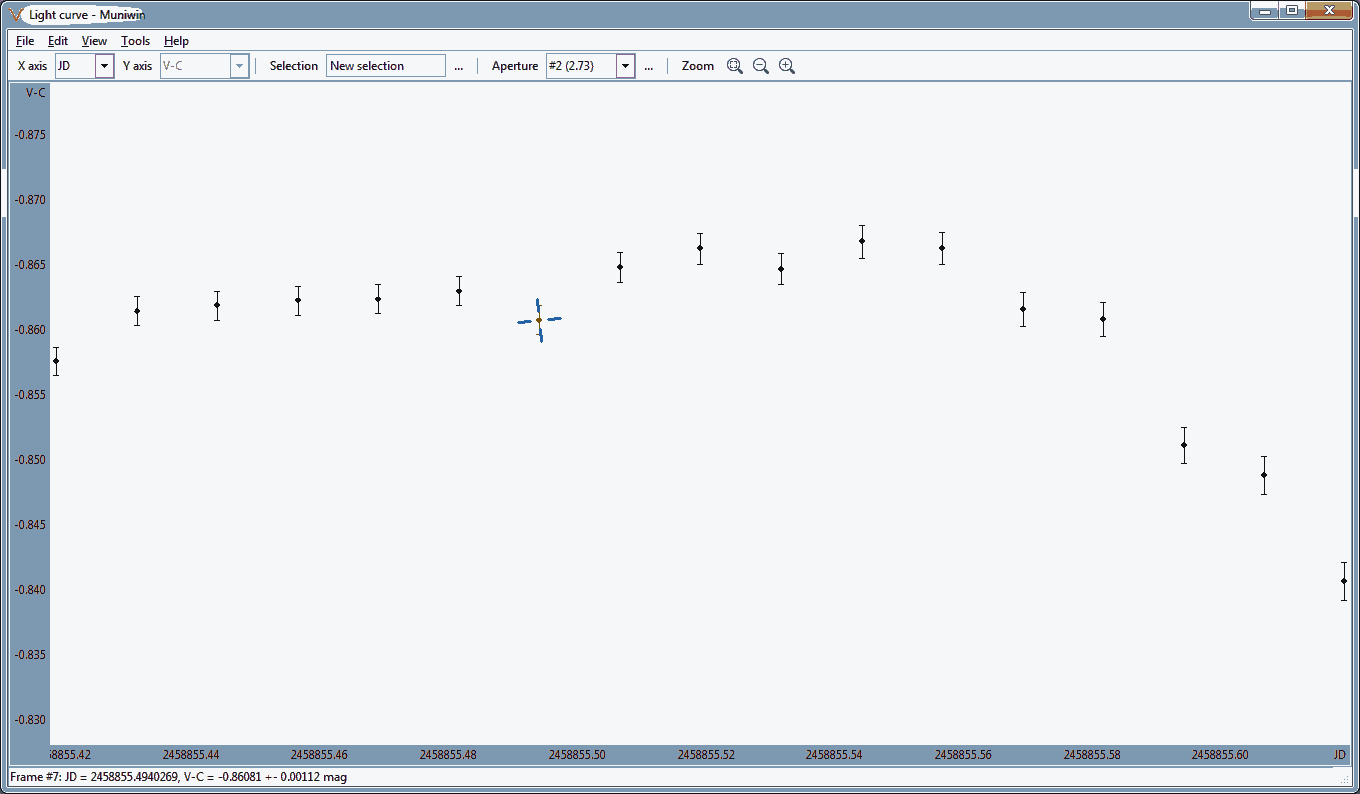Open the X axis JD dropdown
The height and width of the screenshot is (794, 1360).
tap(104, 66)
